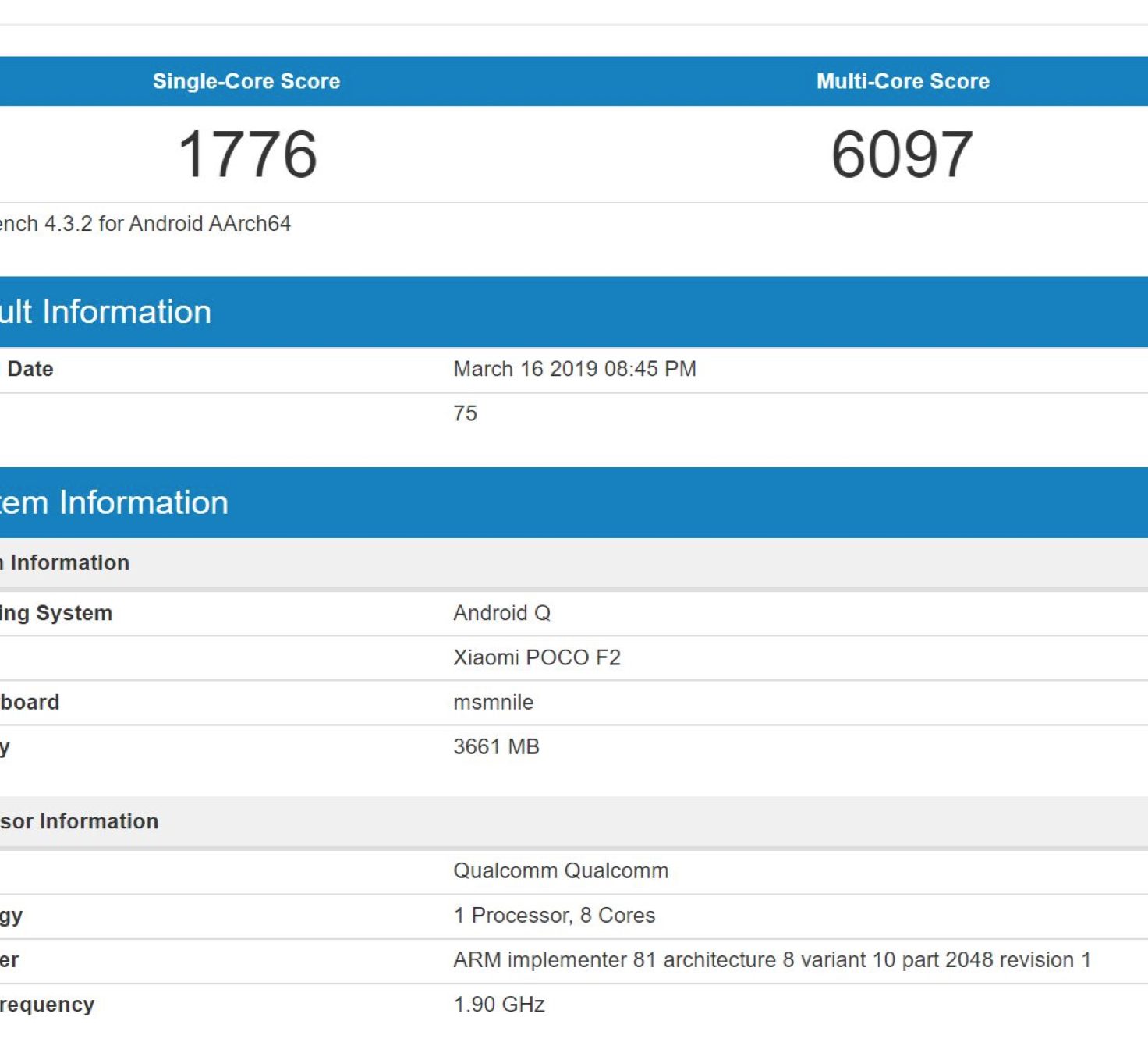Click the Multi-Core Score header
This screenshot has height=1049, width=1148.
coord(902,81)
